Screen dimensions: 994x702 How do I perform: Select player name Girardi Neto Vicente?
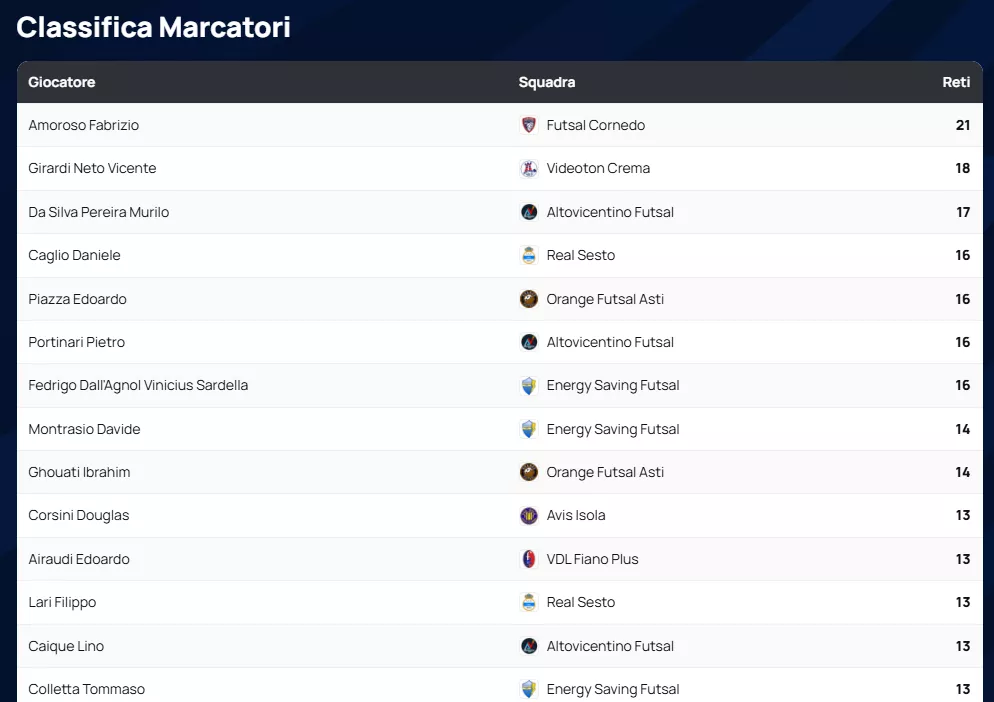click(92, 168)
